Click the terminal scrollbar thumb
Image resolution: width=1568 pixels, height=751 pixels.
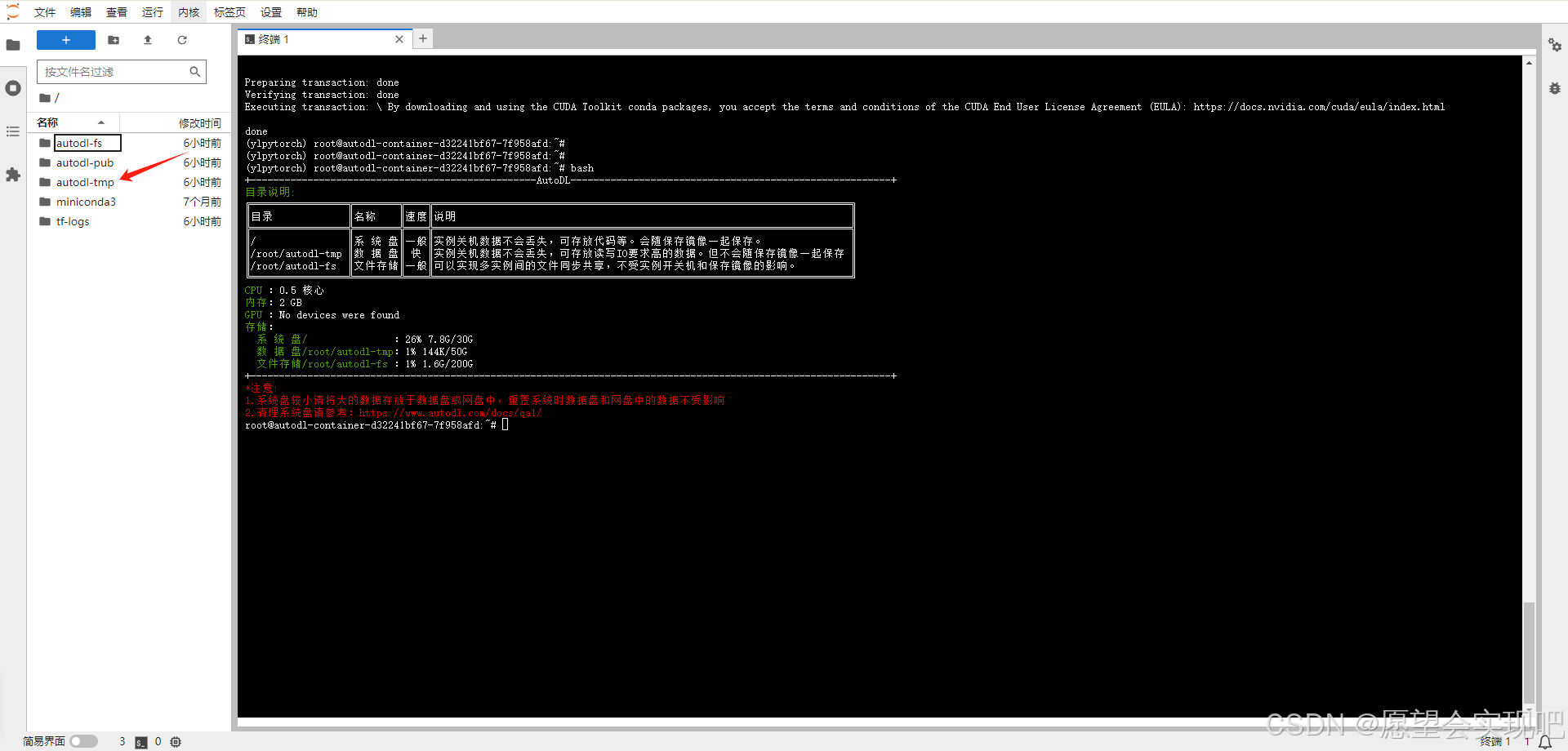pyautogui.click(x=1529, y=652)
